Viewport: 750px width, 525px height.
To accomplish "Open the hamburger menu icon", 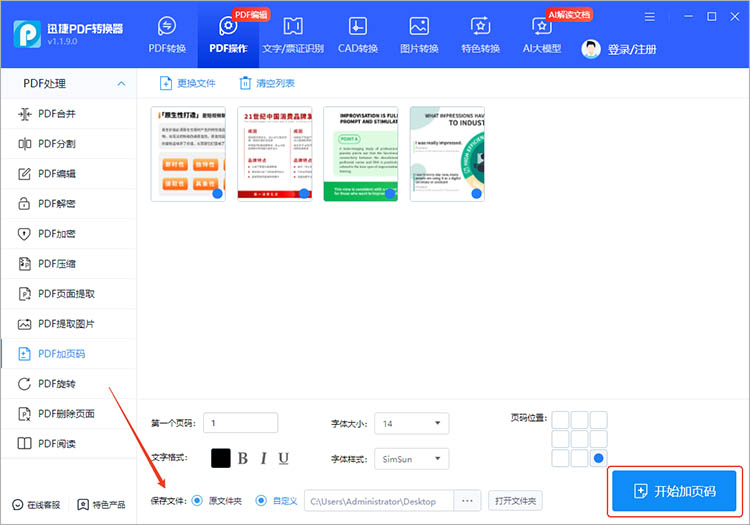I will tap(649, 17).
